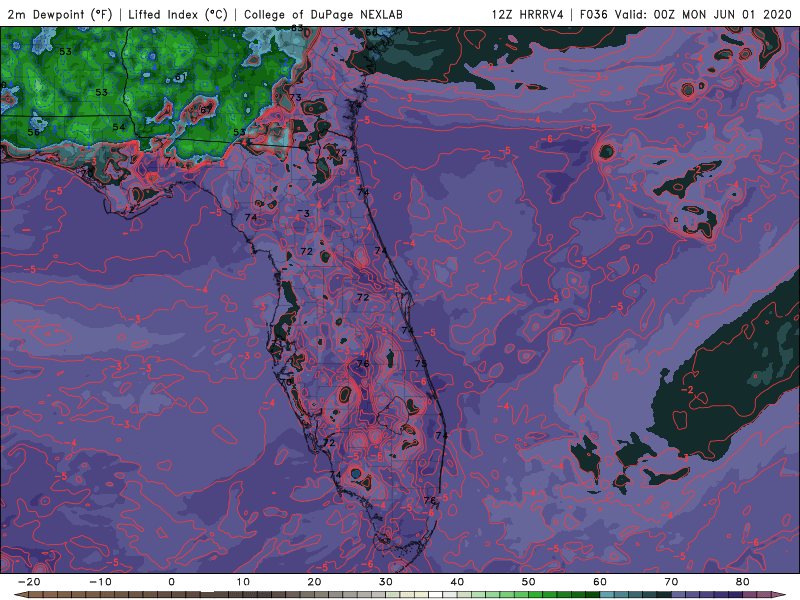Click the '40' colorbar tick label

(457, 582)
